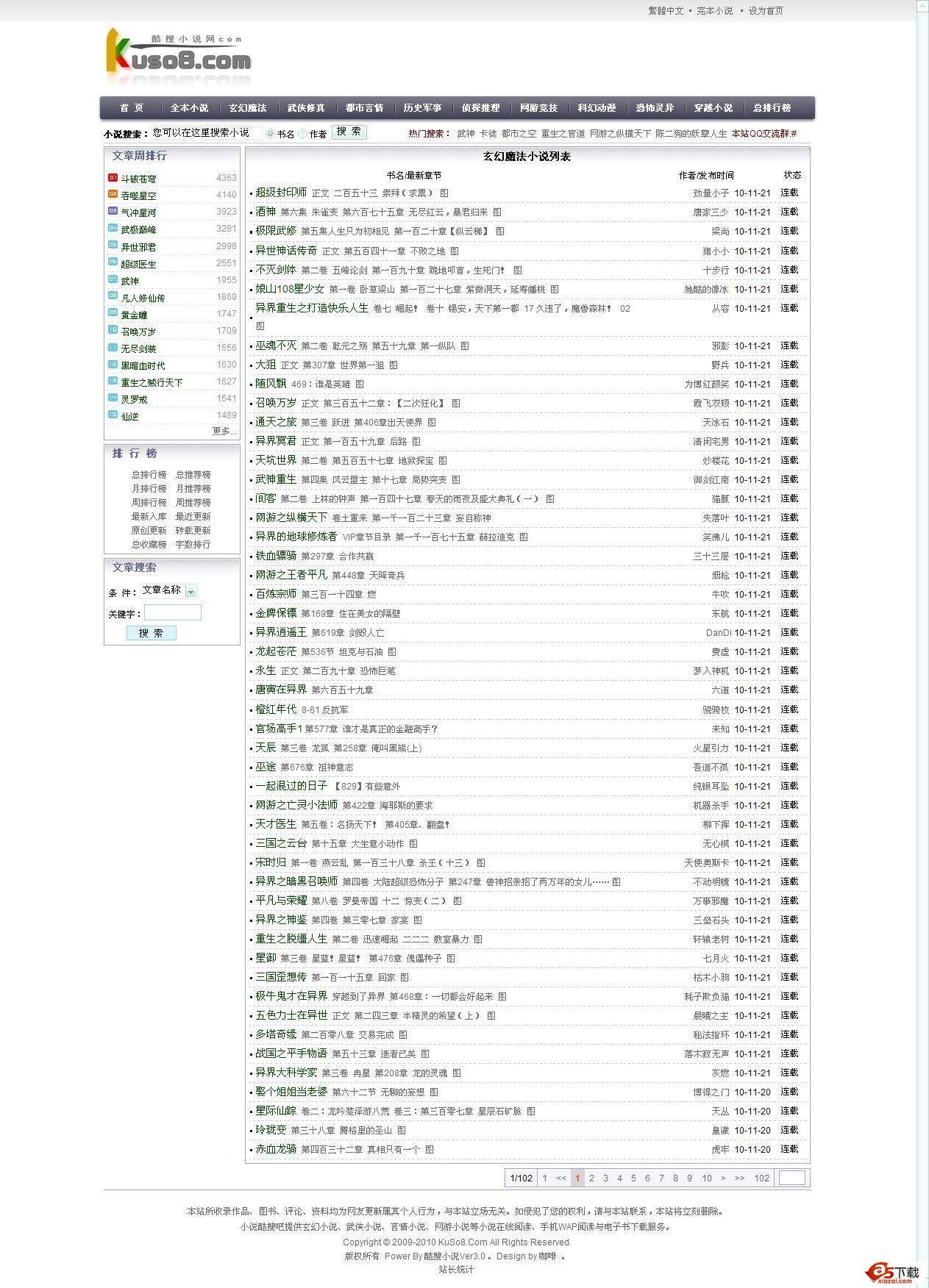Click the 图 marker in 三国之云台 row
The width and height of the screenshot is (929, 1288).
coord(413,844)
